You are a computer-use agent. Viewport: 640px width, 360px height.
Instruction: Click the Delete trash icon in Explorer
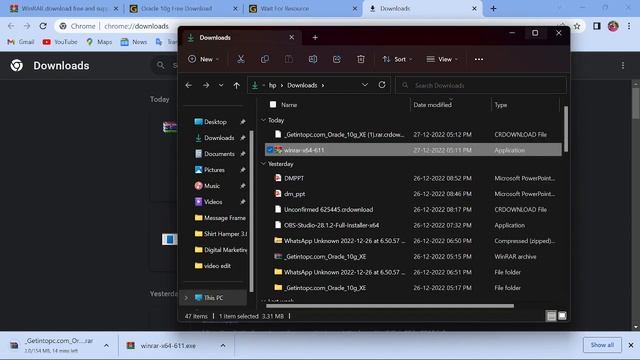tap(361, 59)
